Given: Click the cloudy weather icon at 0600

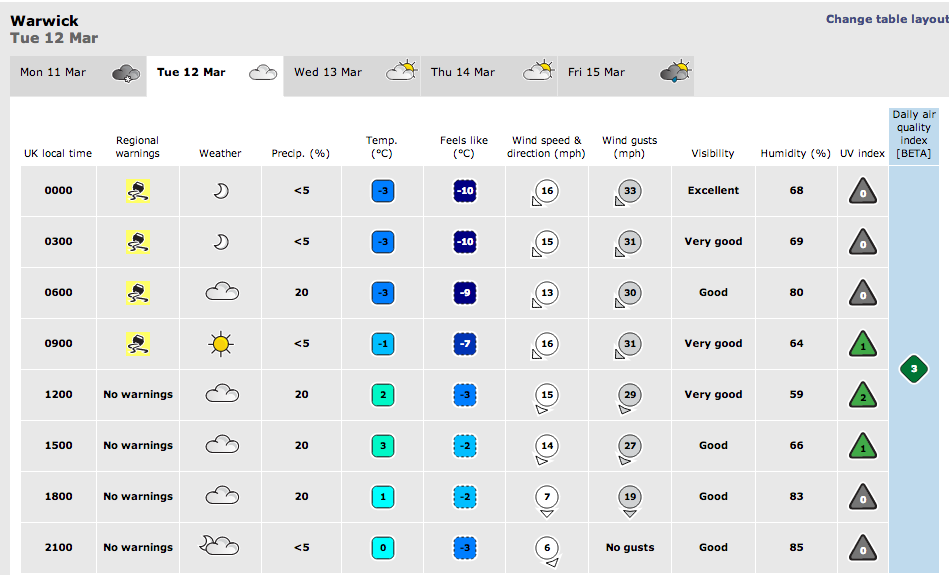Looking at the screenshot, I should tap(222, 292).
